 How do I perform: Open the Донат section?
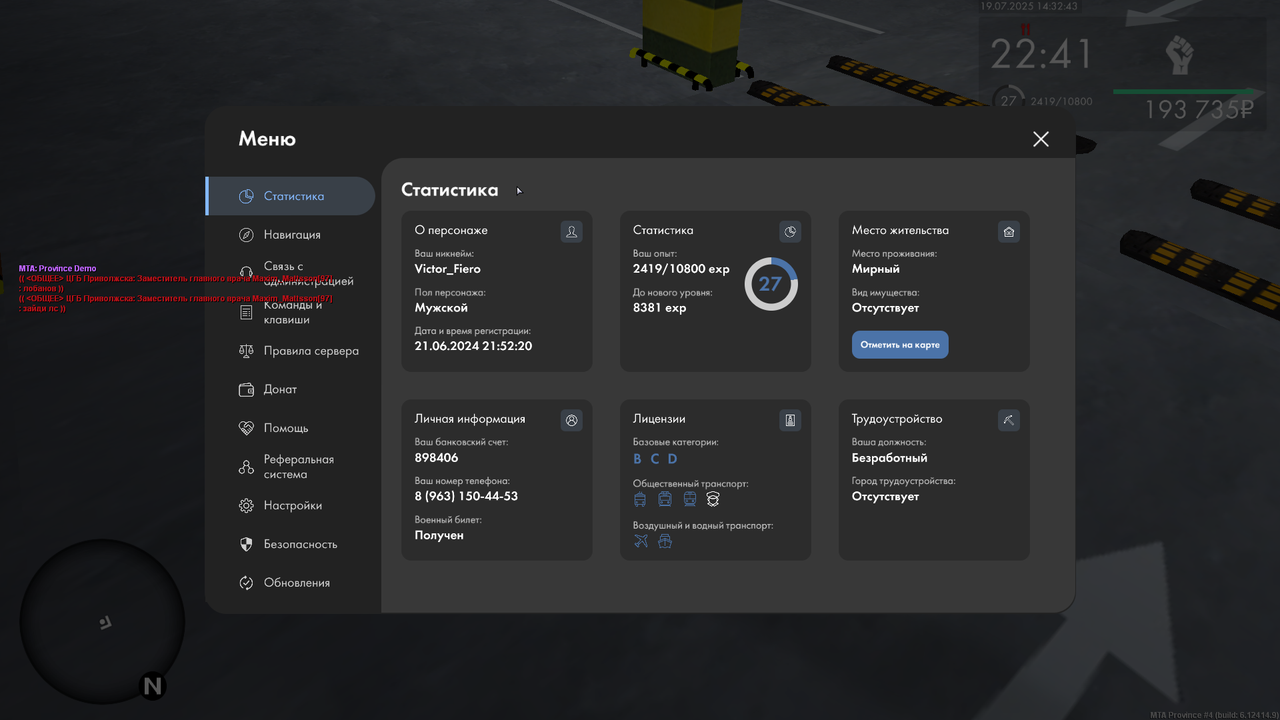(290, 389)
